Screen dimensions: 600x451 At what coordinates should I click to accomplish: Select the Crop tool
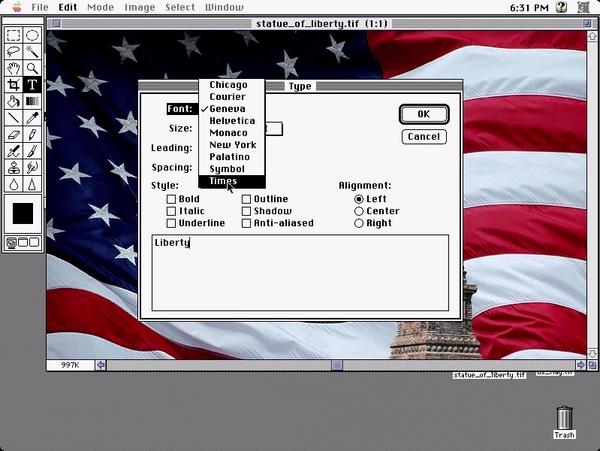coord(14,85)
